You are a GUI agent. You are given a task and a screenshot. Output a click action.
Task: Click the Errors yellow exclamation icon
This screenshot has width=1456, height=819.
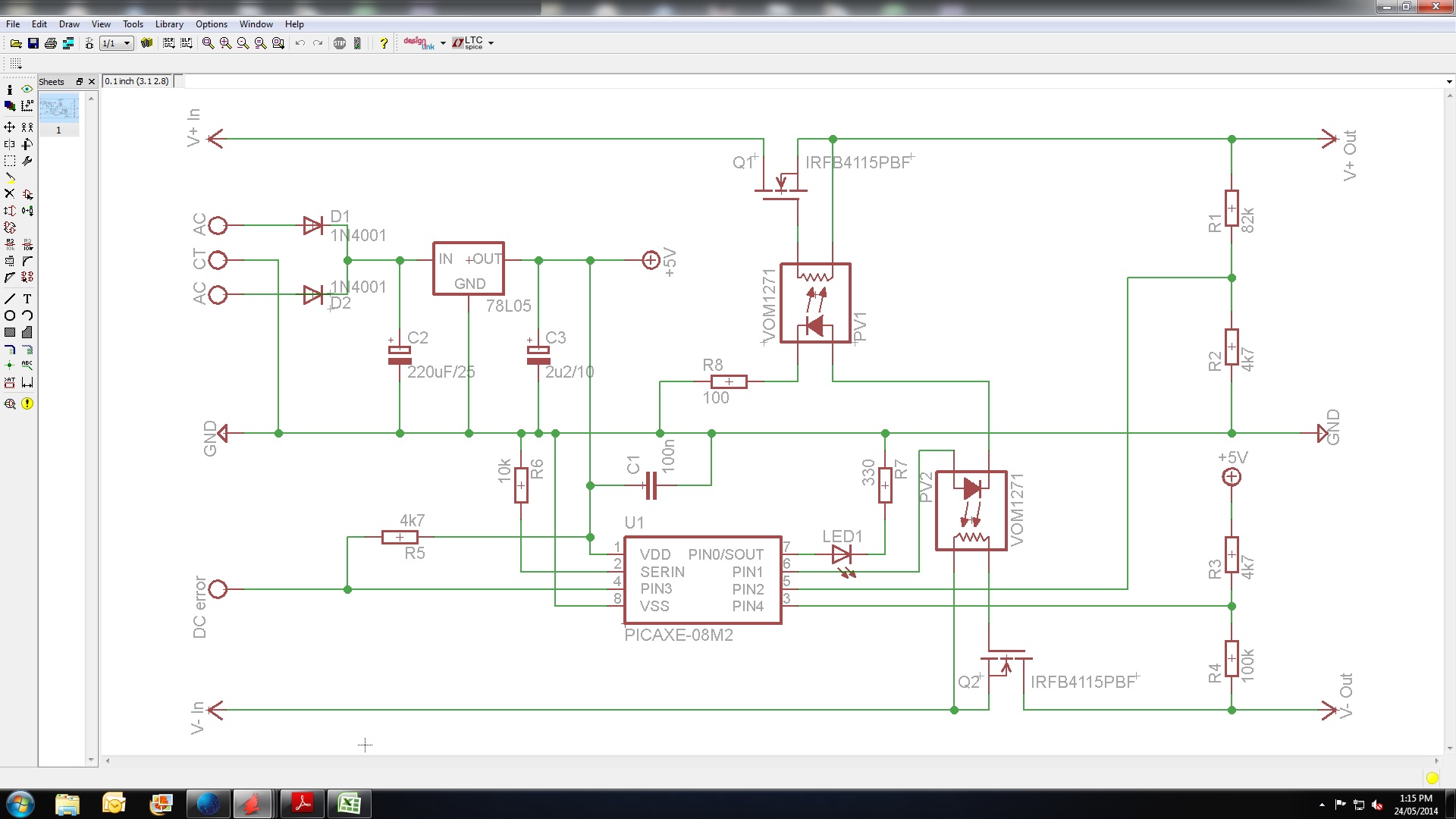pyautogui.click(x=27, y=403)
